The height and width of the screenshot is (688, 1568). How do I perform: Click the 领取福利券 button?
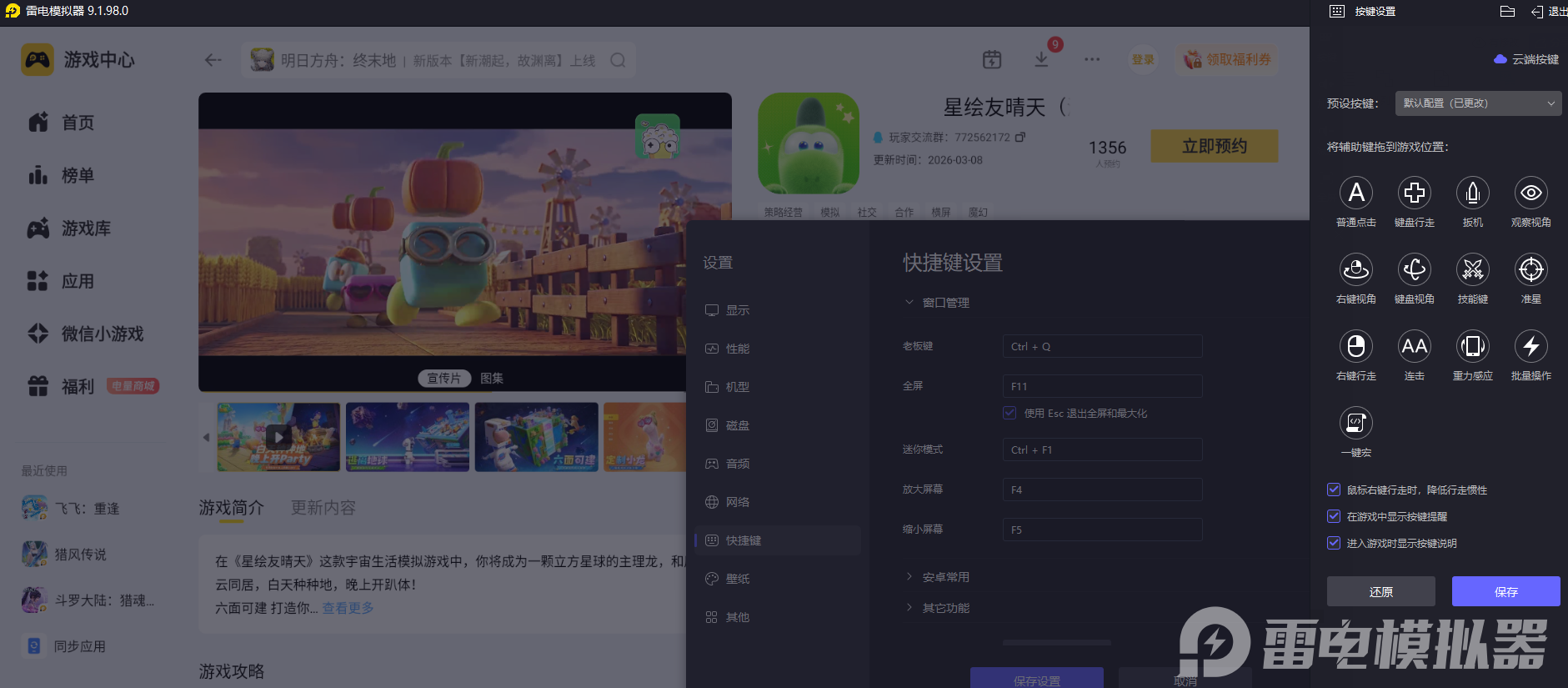click(1227, 59)
